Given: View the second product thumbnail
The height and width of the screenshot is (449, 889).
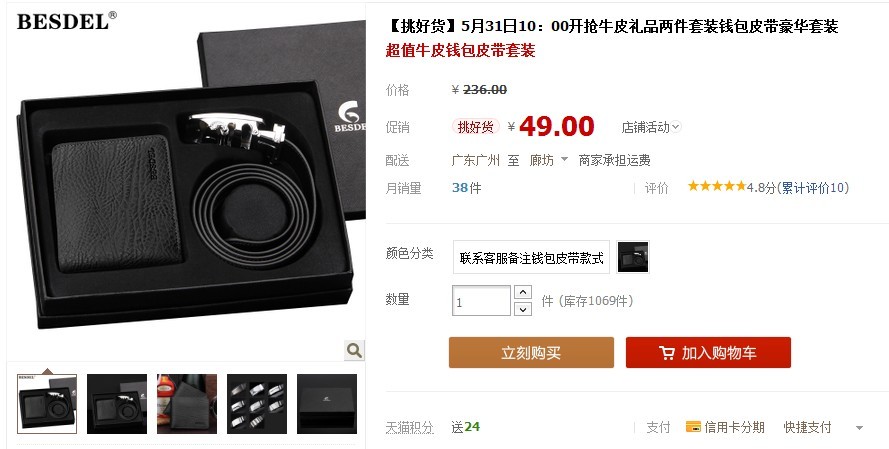Looking at the screenshot, I should pyautogui.click(x=117, y=404).
